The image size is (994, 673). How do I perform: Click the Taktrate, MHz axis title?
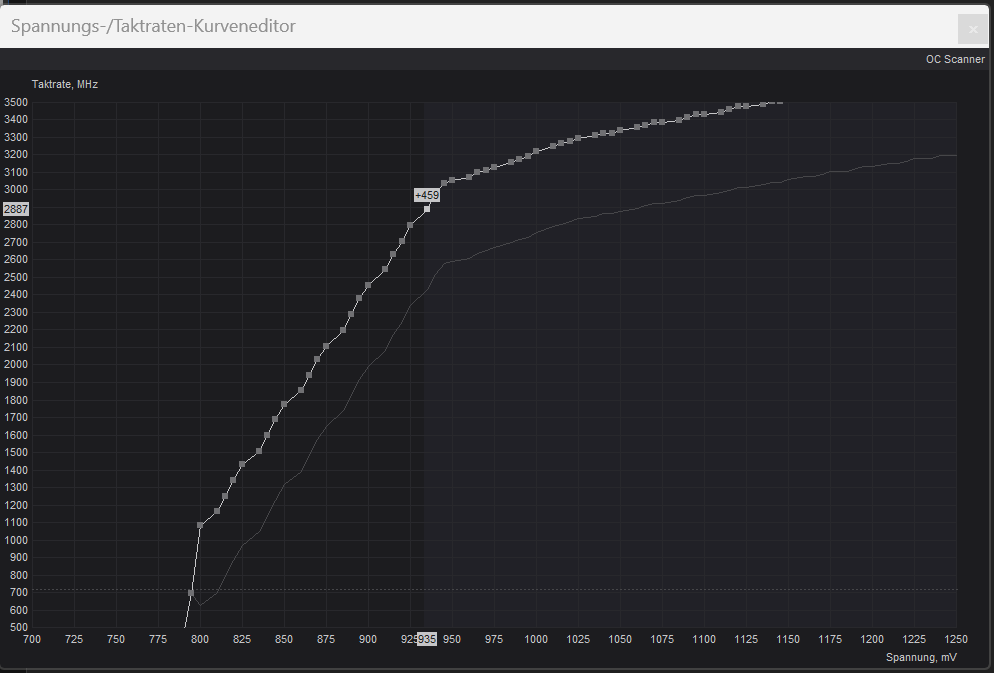click(65, 84)
